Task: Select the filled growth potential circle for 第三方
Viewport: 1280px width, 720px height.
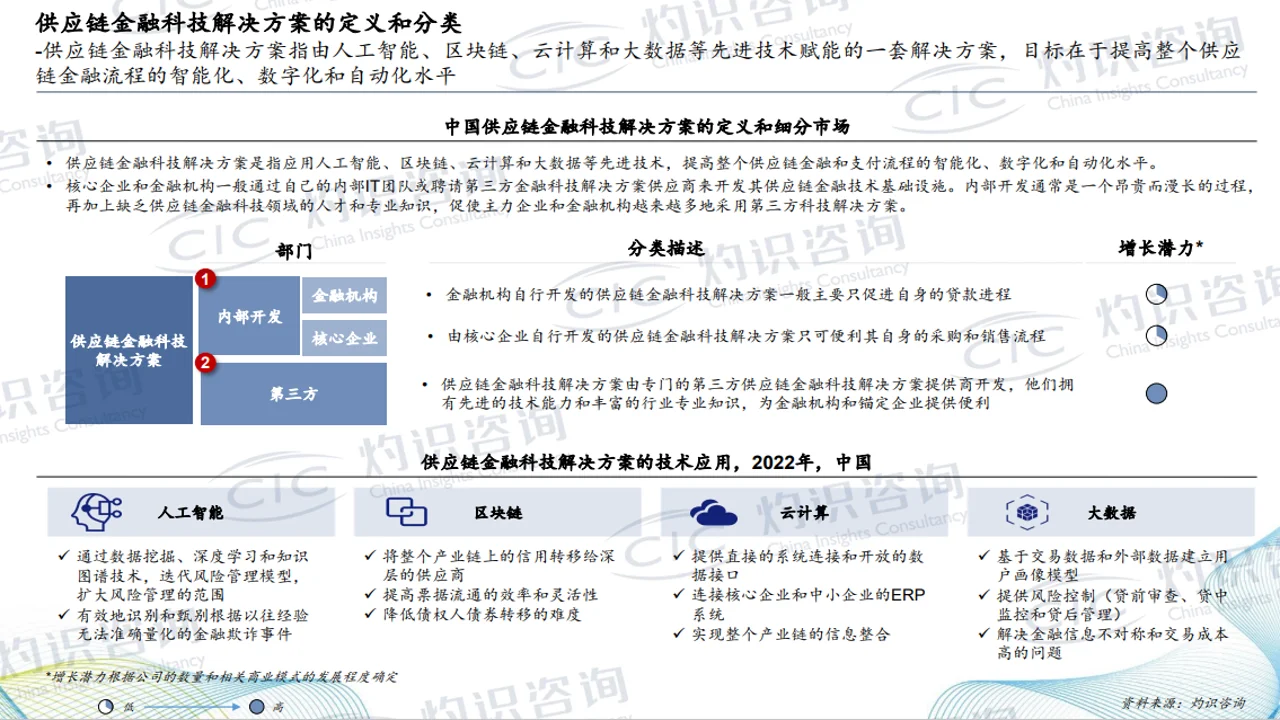Action: pos(1156,393)
